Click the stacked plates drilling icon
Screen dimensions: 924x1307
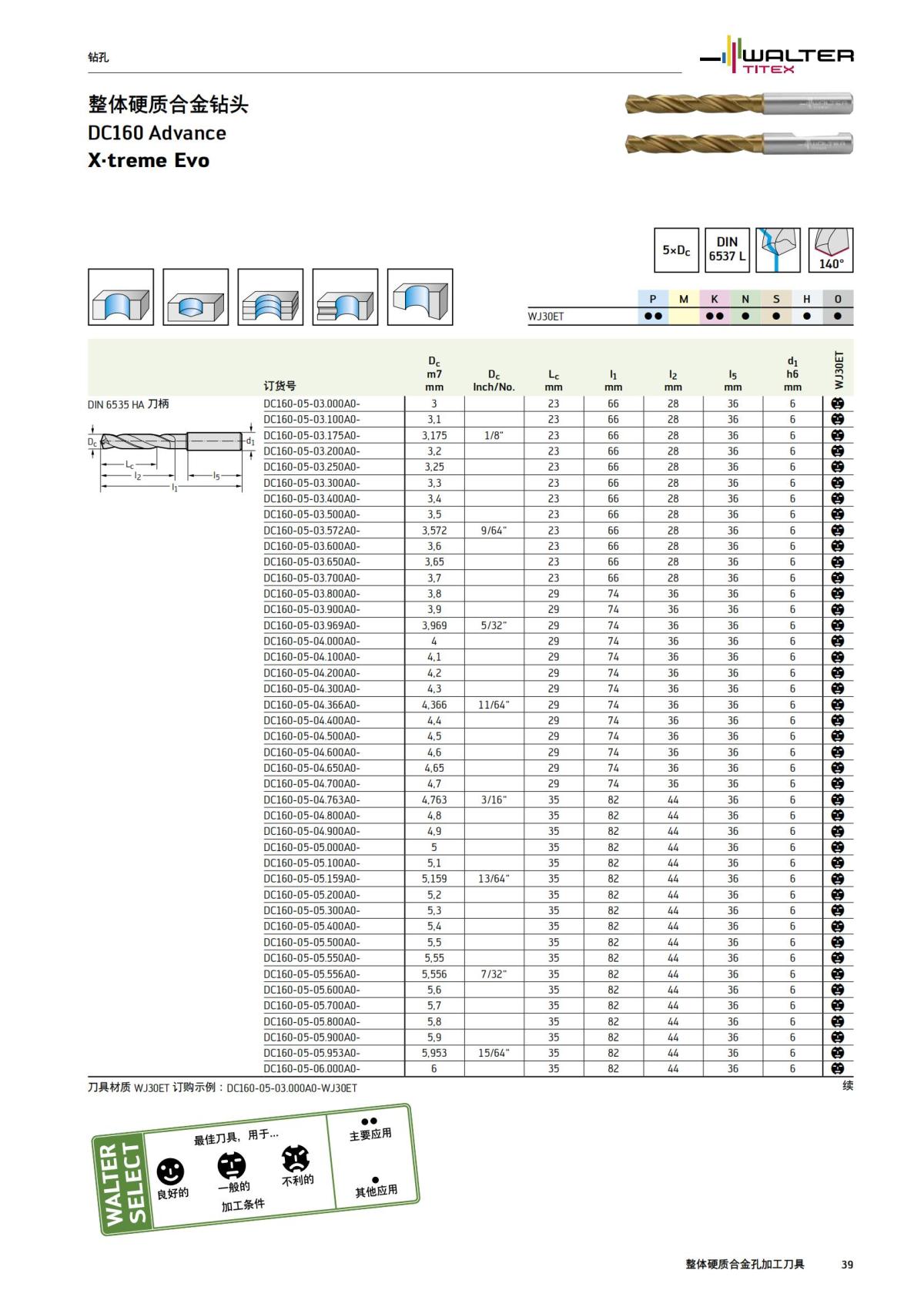tap(270, 297)
